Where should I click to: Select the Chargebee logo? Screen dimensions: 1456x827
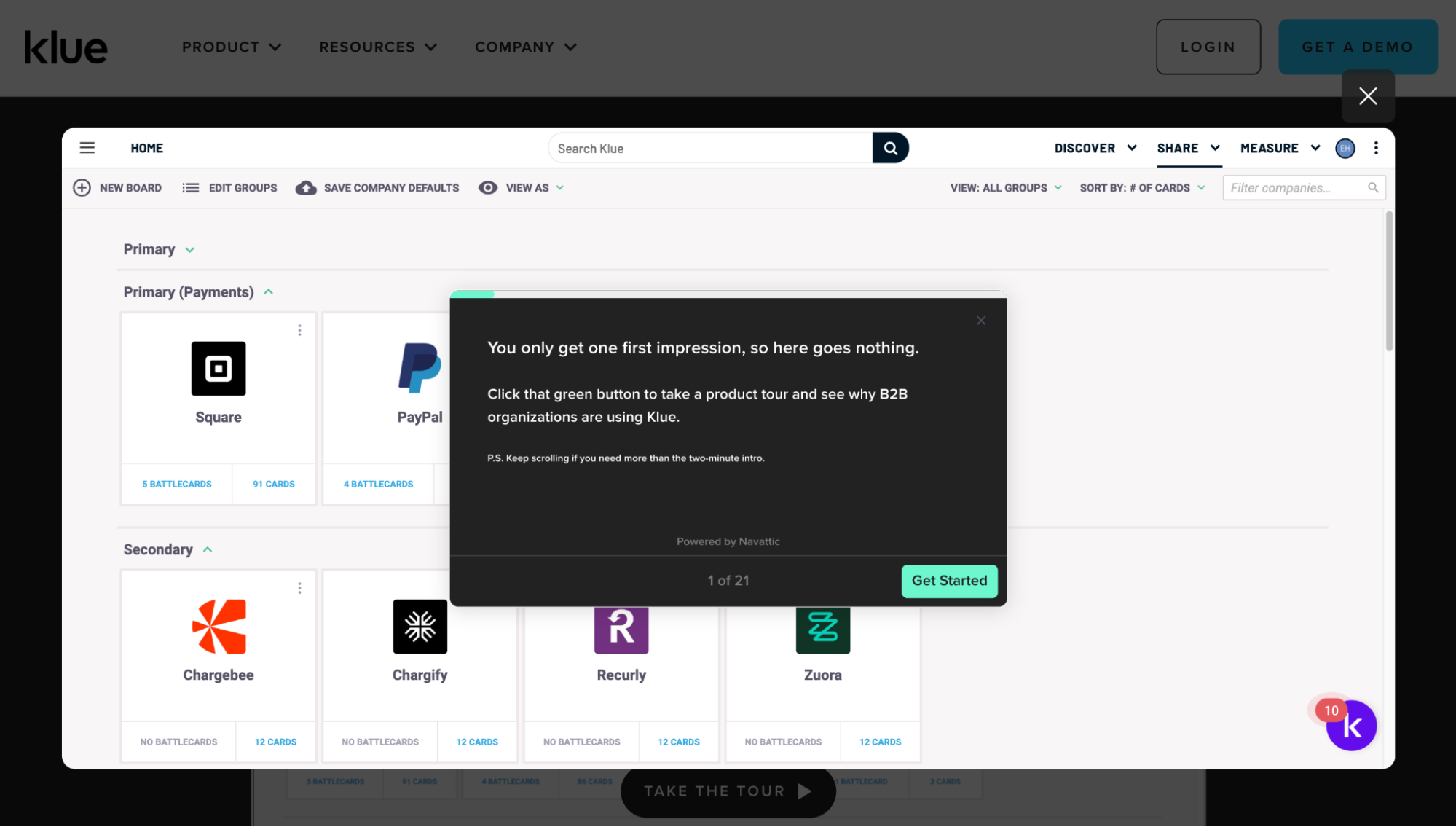219,627
